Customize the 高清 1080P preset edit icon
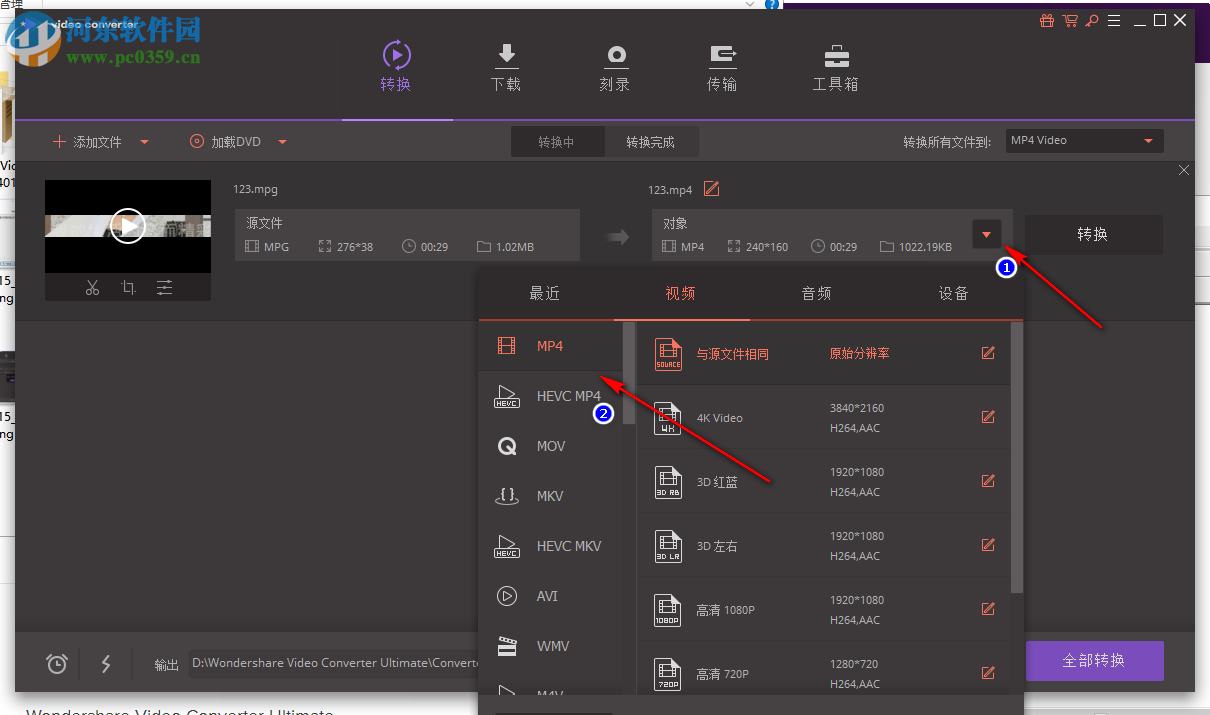This screenshot has width=1210, height=715. pos(988,609)
